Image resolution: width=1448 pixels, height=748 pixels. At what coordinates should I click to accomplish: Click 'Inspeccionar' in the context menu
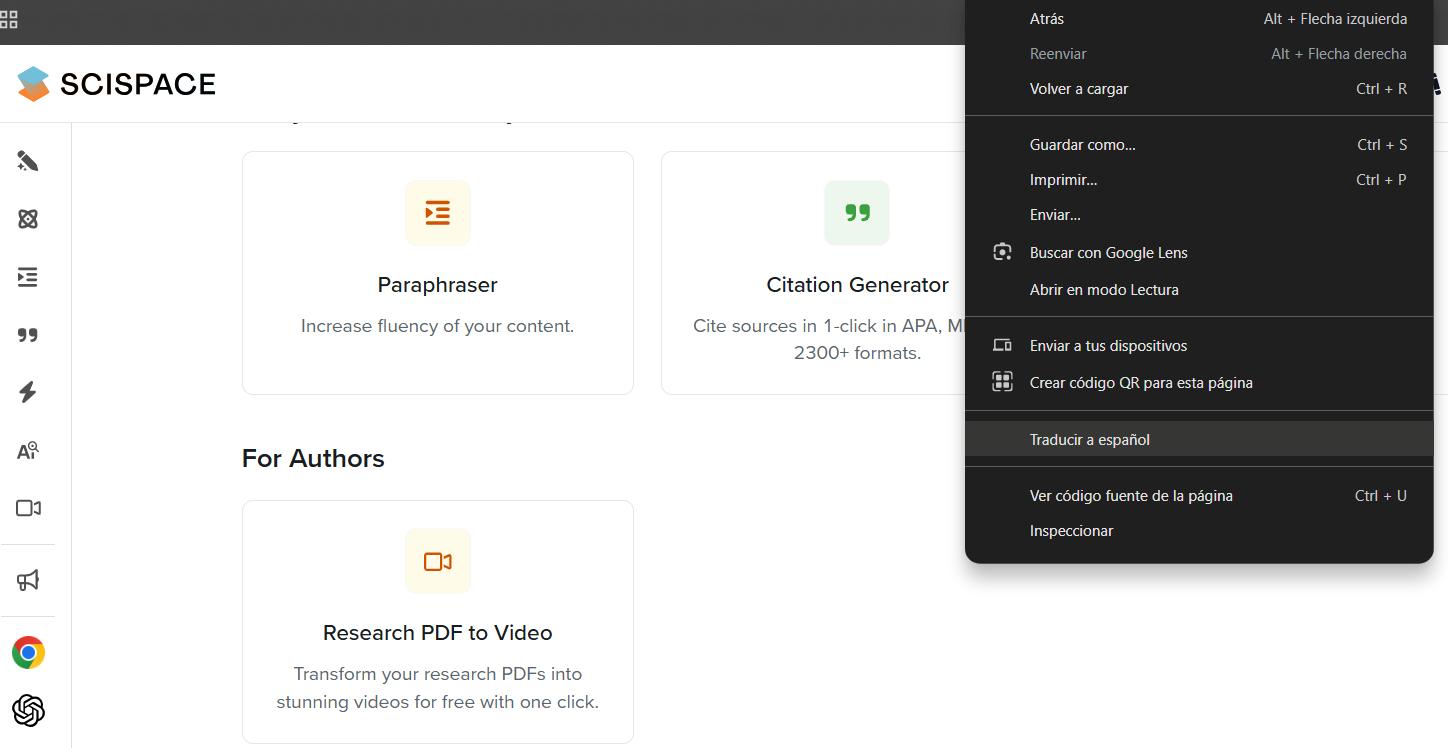[x=1071, y=531]
